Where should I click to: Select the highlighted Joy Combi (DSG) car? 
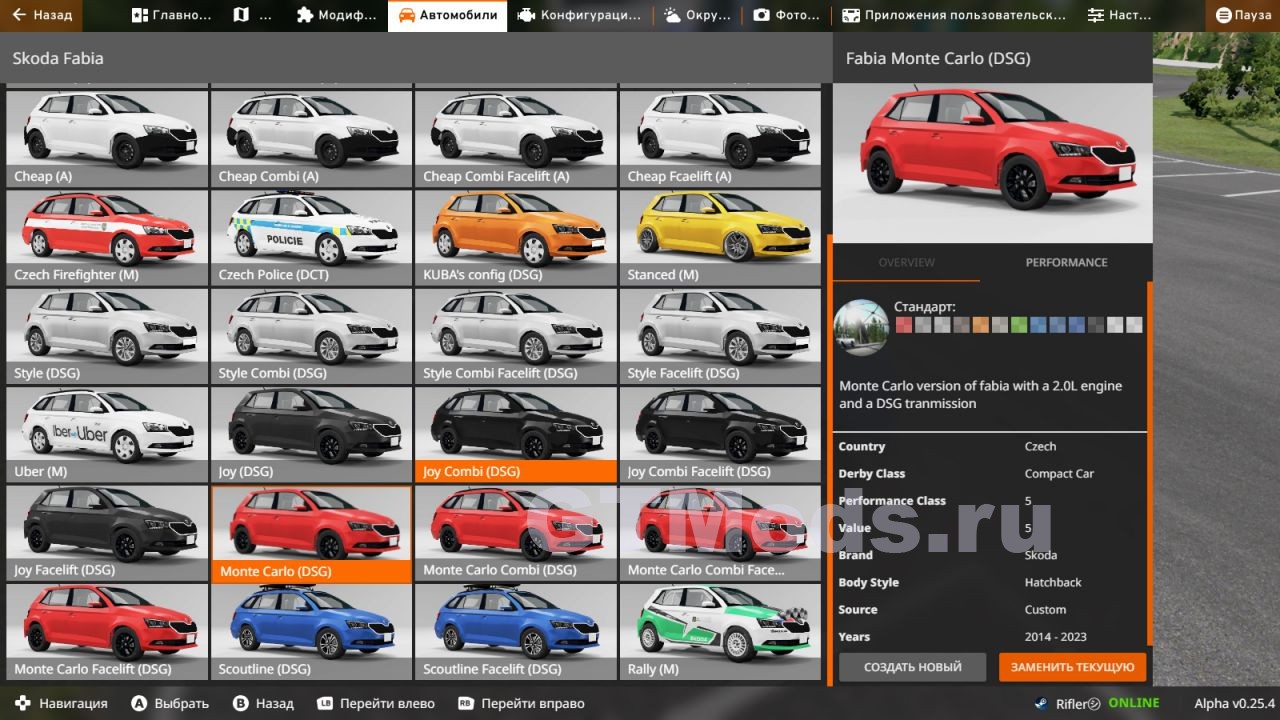tap(516, 434)
